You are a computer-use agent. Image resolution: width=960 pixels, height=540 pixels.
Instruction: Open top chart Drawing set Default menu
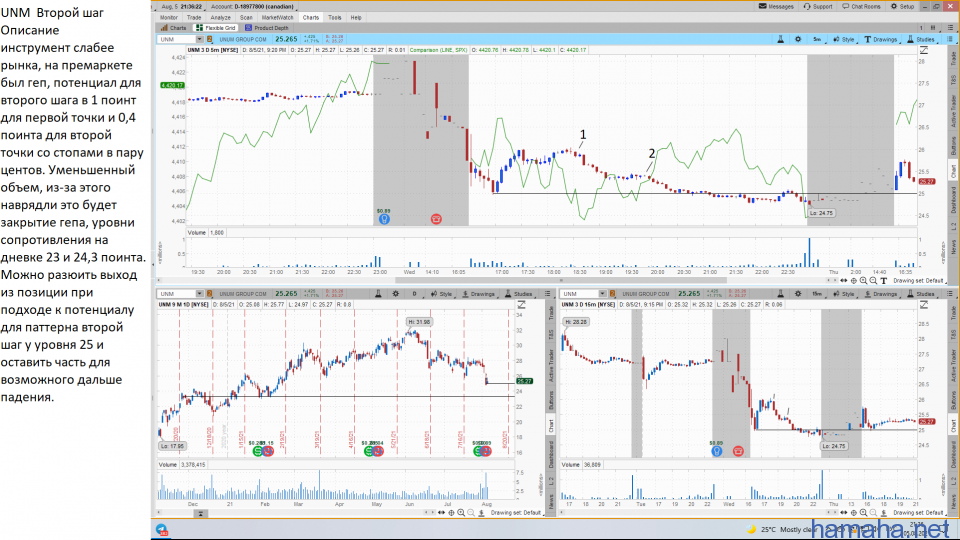[918, 281]
